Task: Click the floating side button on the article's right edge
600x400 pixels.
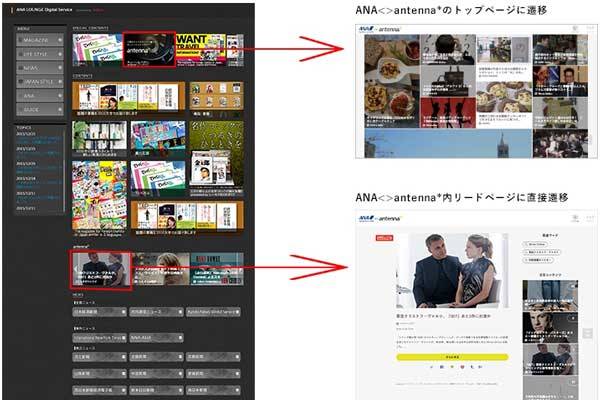Action: [588, 333]
